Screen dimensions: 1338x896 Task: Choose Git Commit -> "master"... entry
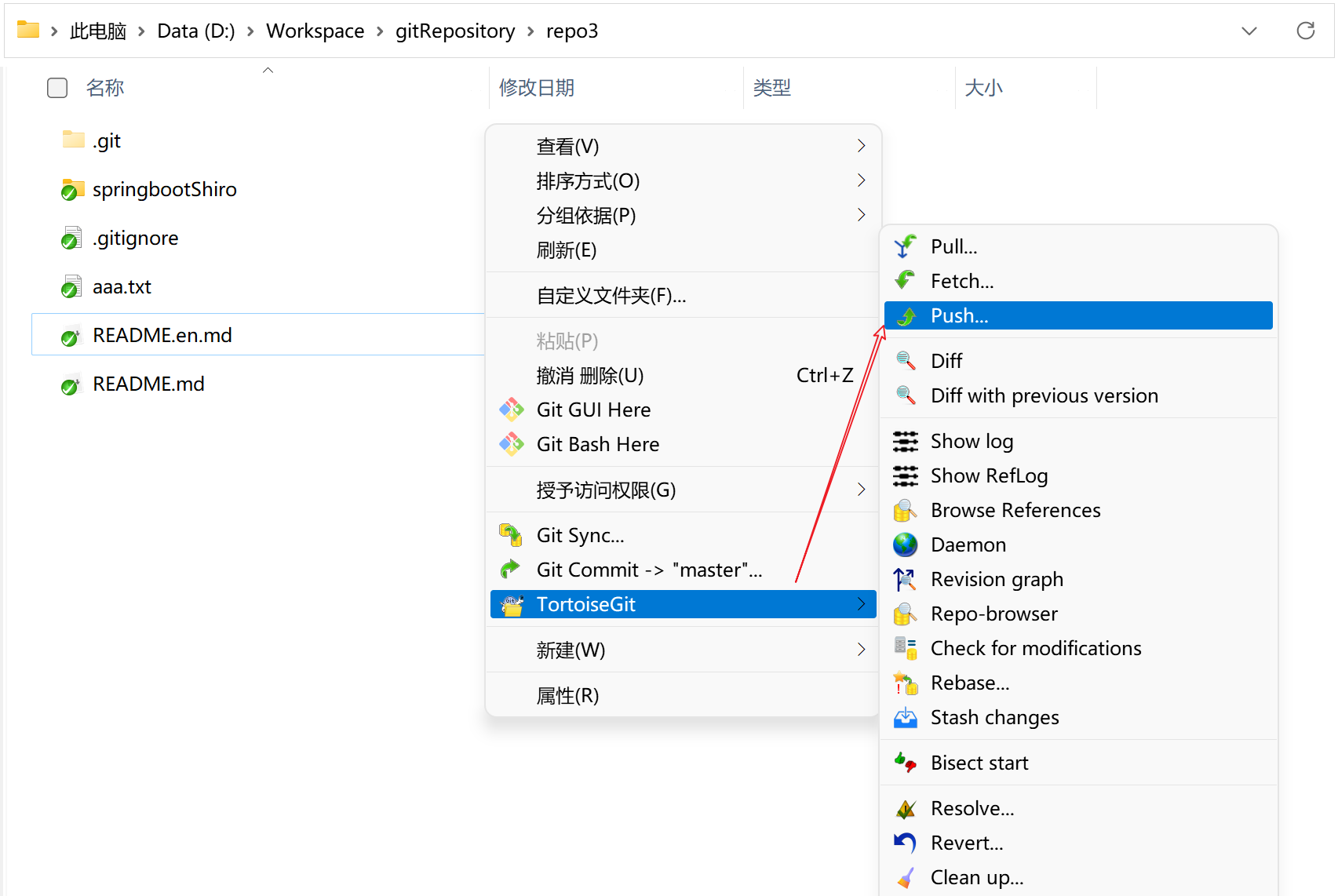coord(648,570)
